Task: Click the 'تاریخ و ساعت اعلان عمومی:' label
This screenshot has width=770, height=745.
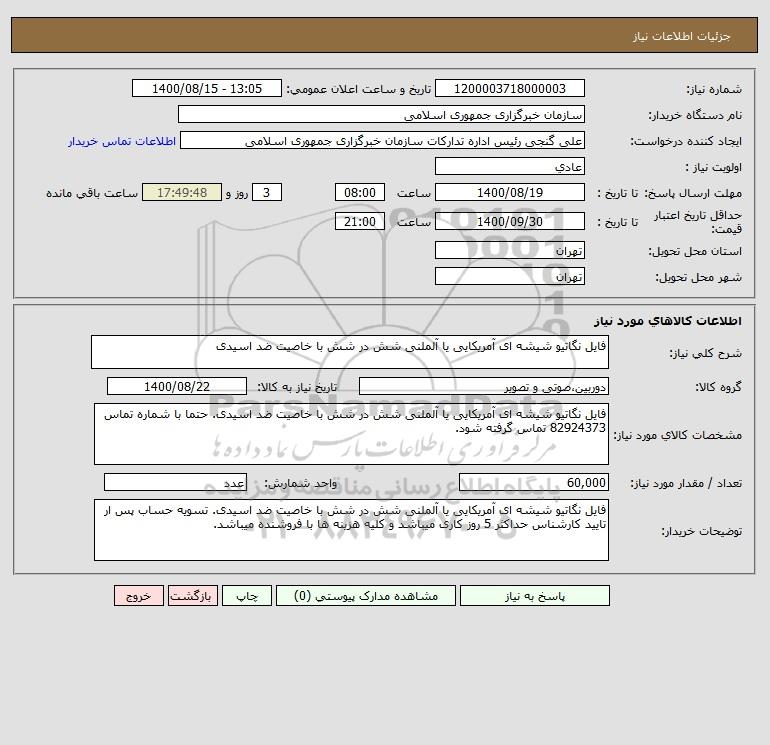Action: coord(358,89)
